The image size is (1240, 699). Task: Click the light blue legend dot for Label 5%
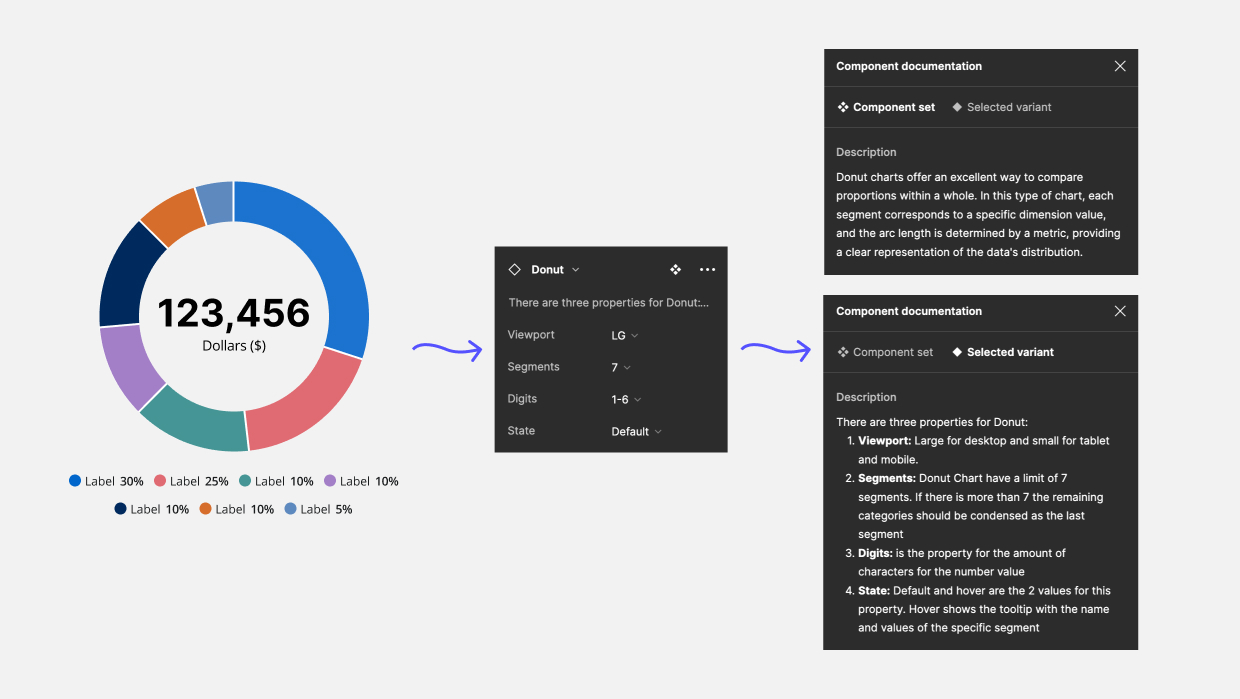pyautogui.click(x=290, y=509)
